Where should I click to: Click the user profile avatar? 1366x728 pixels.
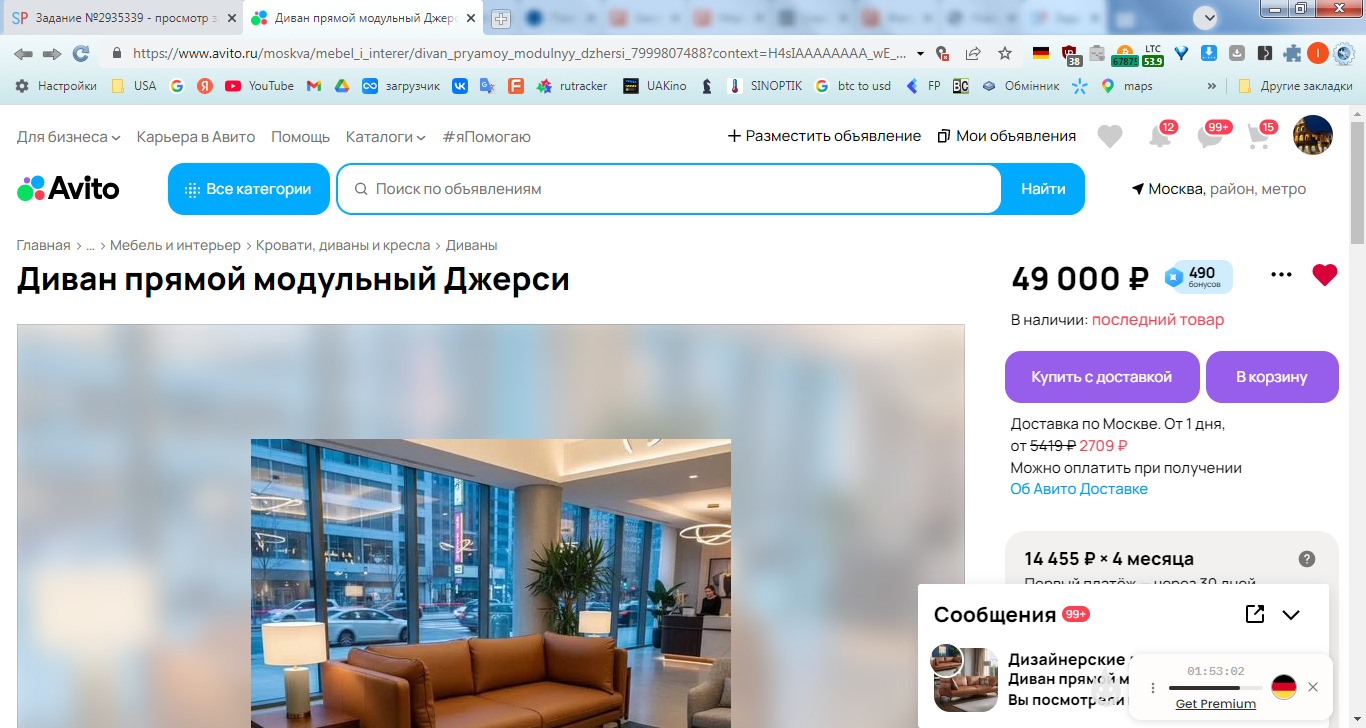[x=1313, y=135]
